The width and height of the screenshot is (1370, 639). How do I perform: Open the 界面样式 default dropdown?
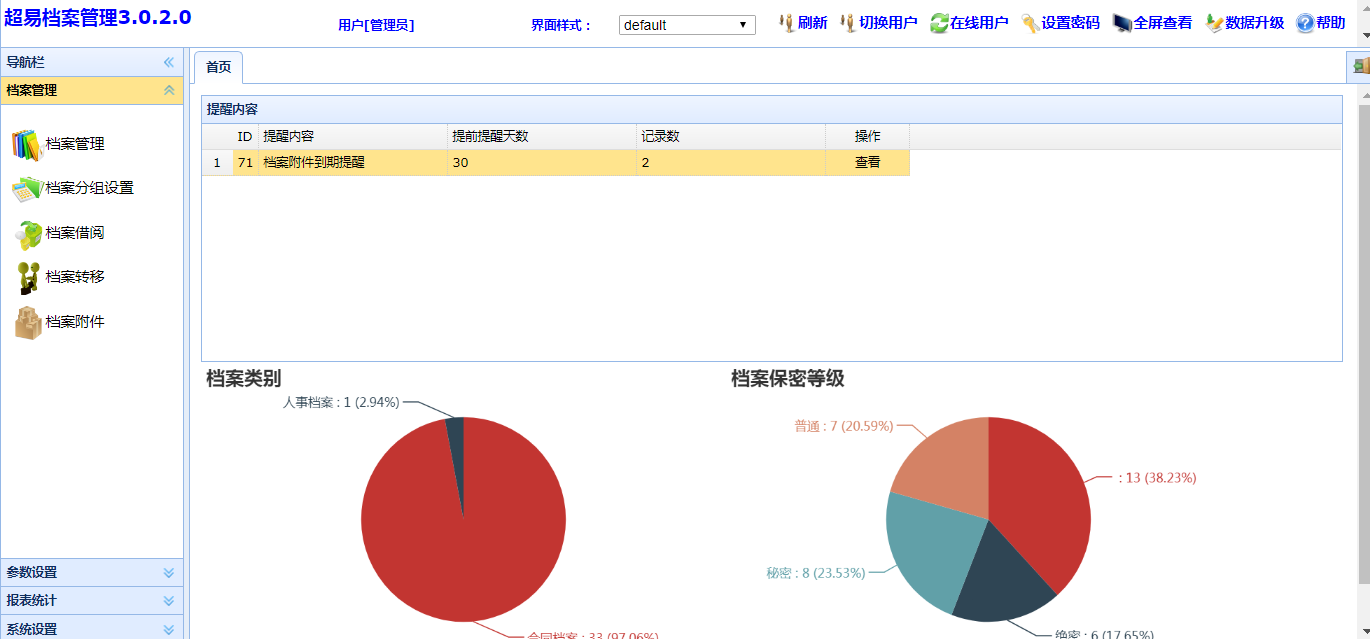point(687,25)
